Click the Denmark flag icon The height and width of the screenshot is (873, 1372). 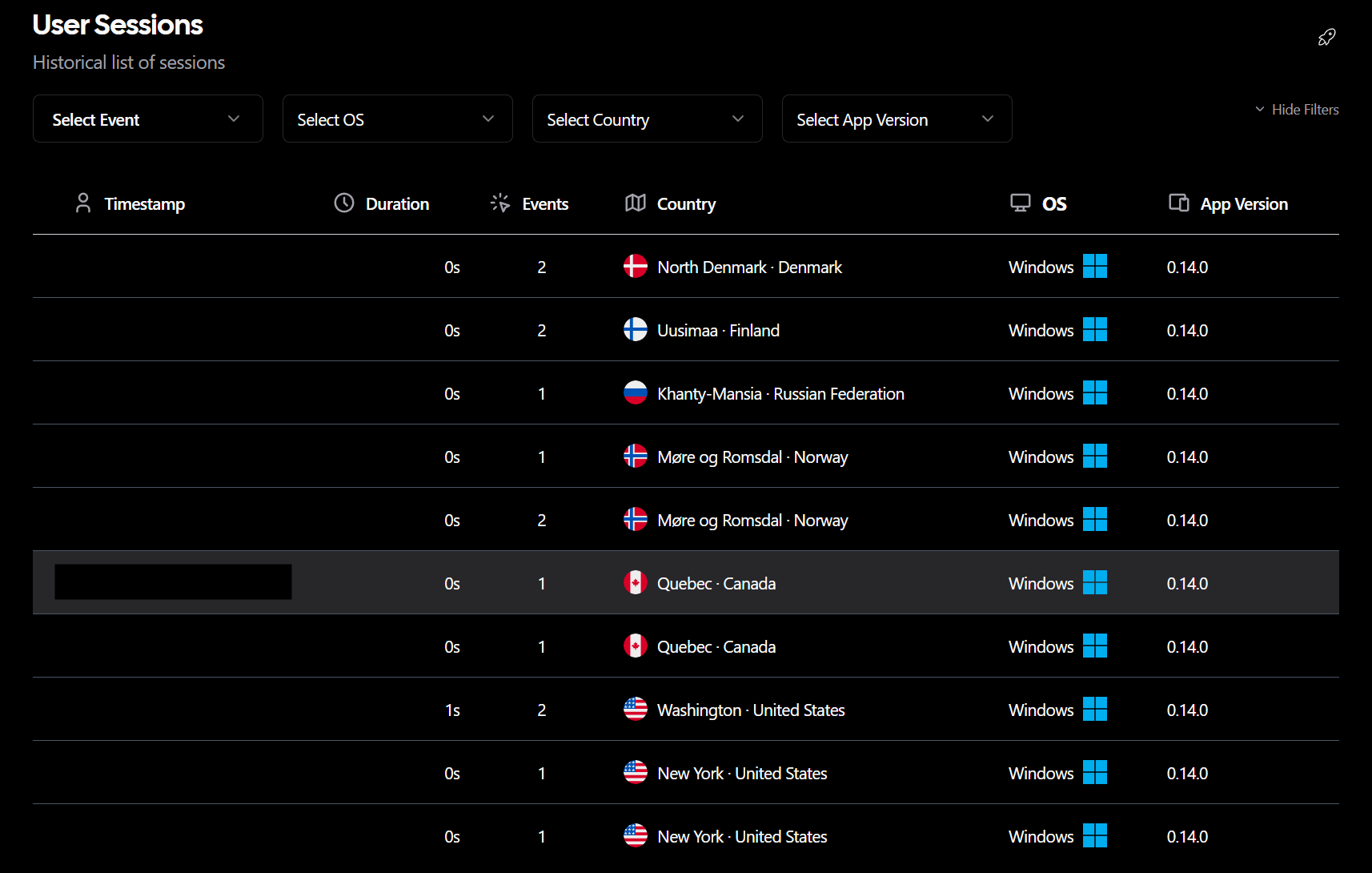tap(635, 266)
